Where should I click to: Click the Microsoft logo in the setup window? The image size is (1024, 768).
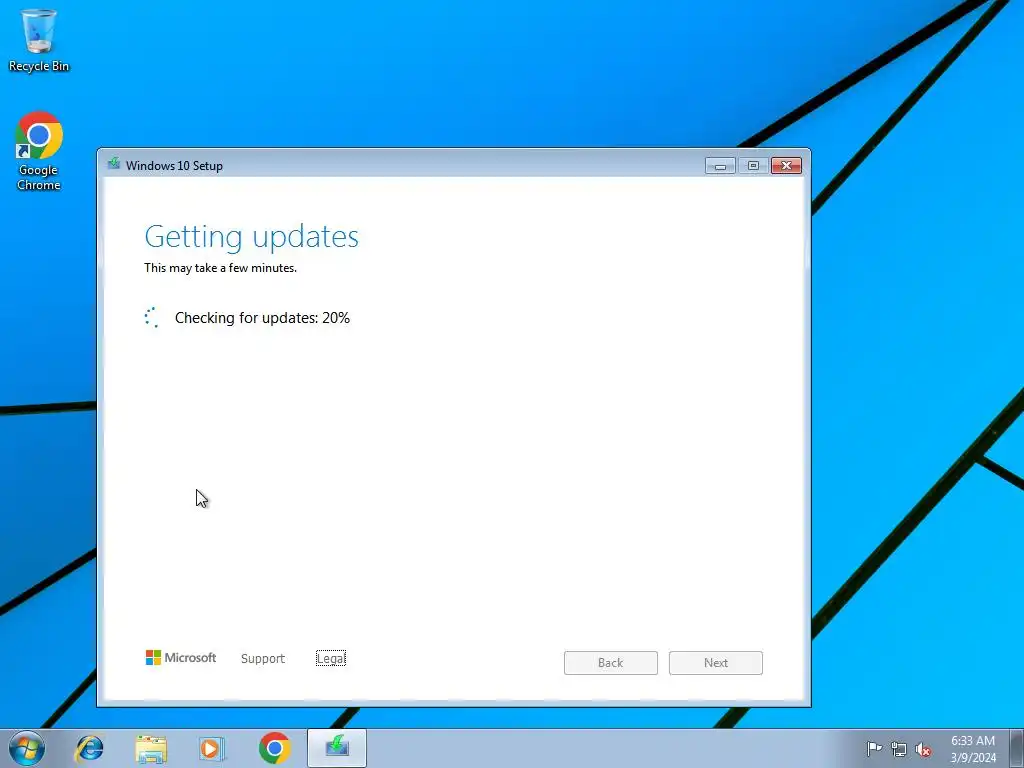(181, 658)
